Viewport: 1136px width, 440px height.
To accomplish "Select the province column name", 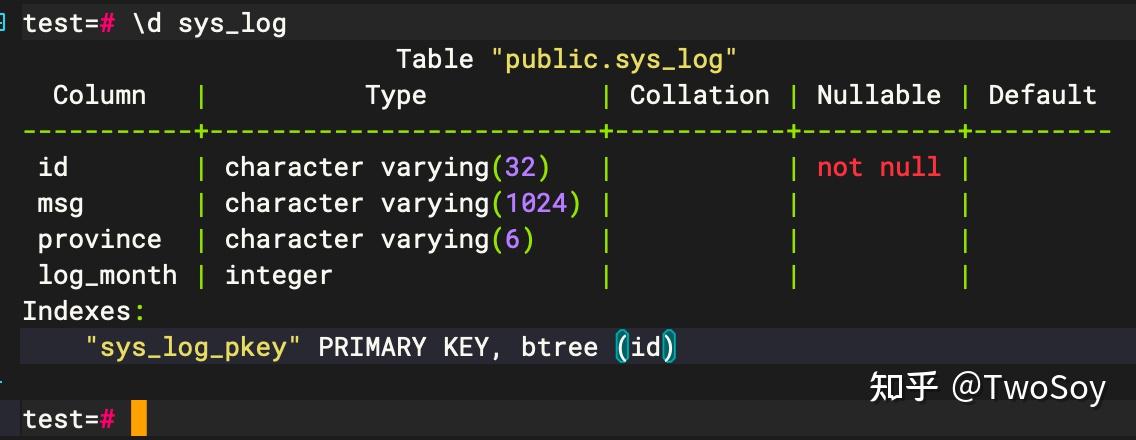I will click(x=99, y=239).
